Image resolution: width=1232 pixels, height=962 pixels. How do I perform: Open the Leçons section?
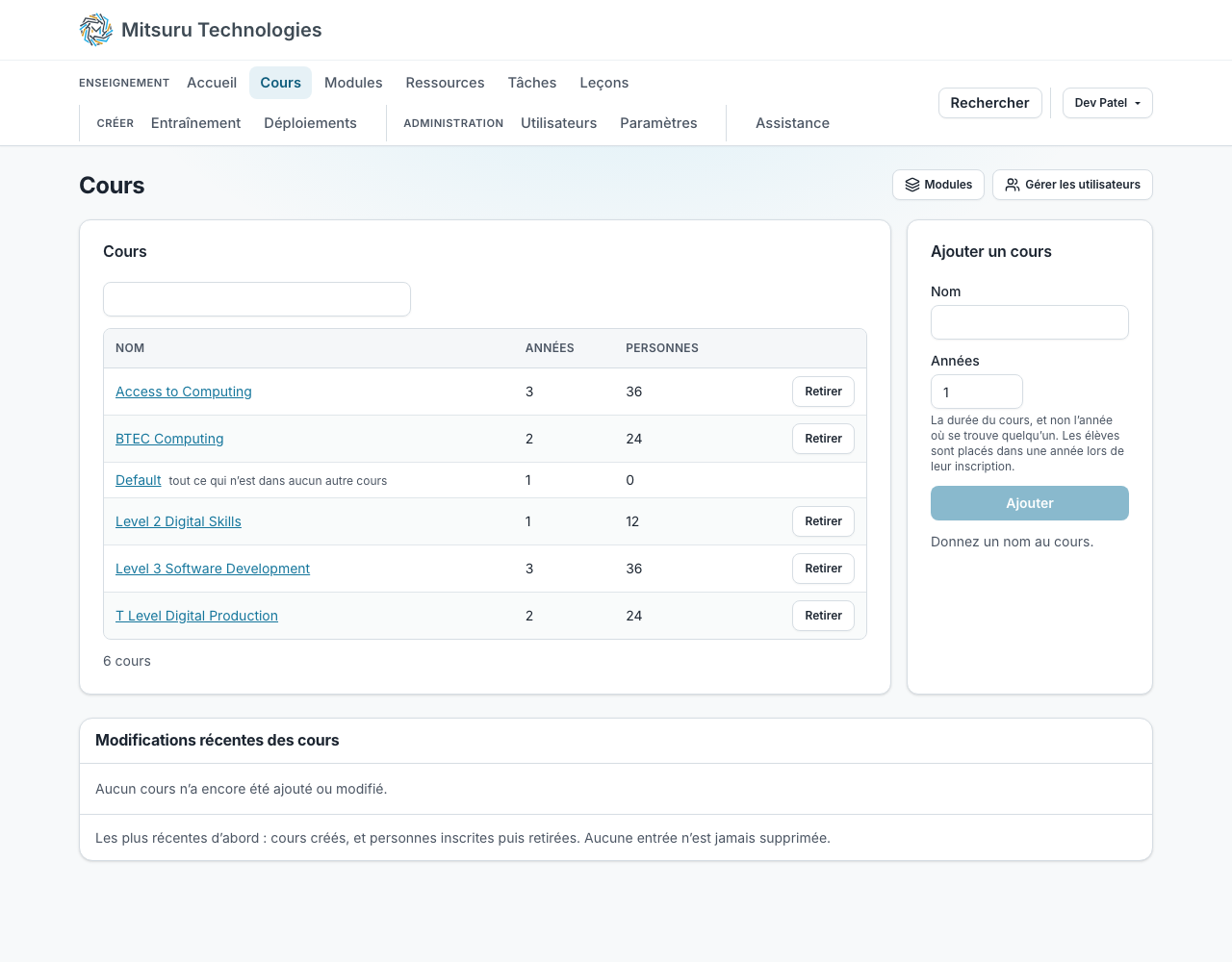click(604, 83)
